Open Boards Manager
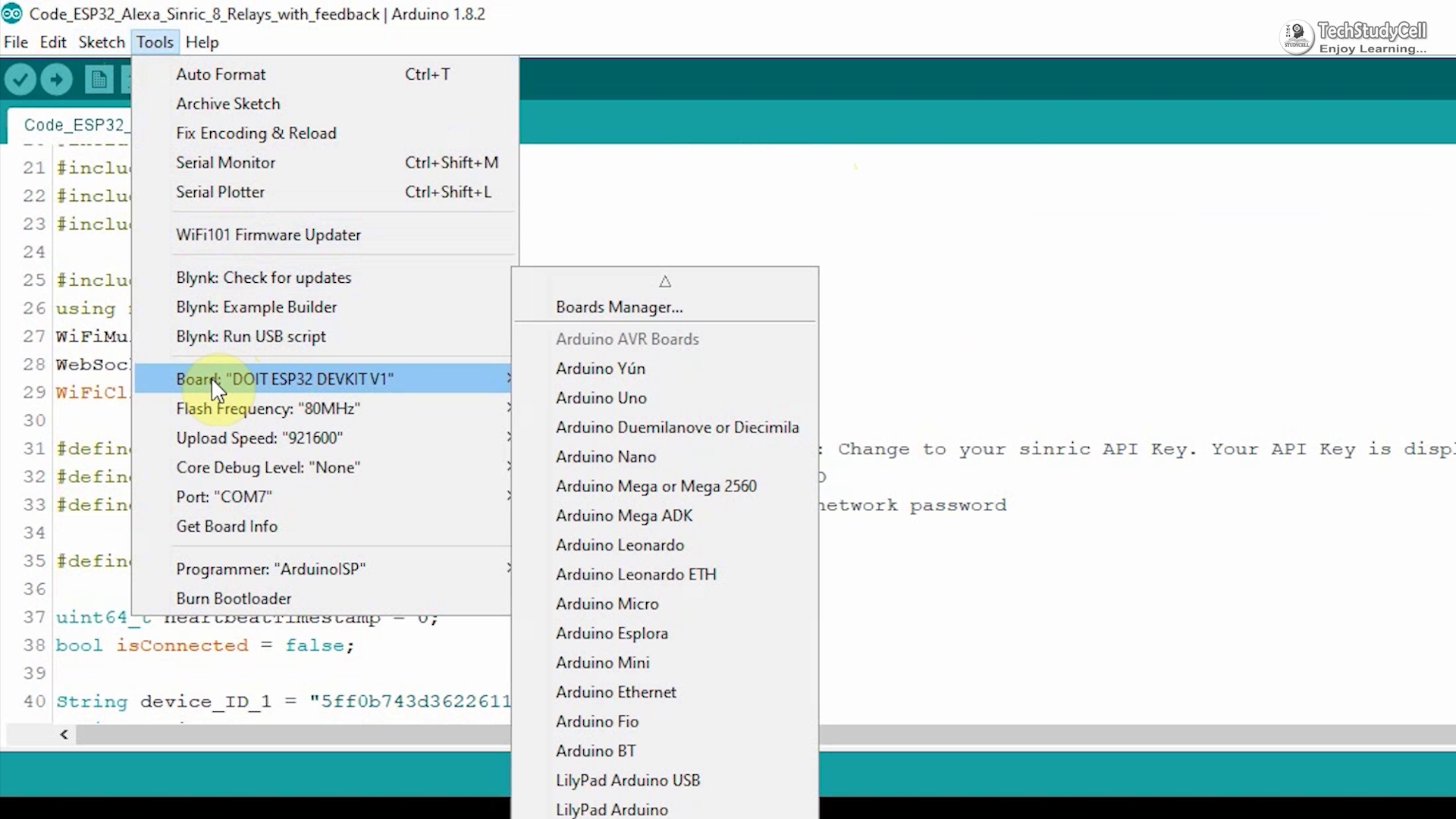This screenshot has height=819, width=1456. pos(619,306)
